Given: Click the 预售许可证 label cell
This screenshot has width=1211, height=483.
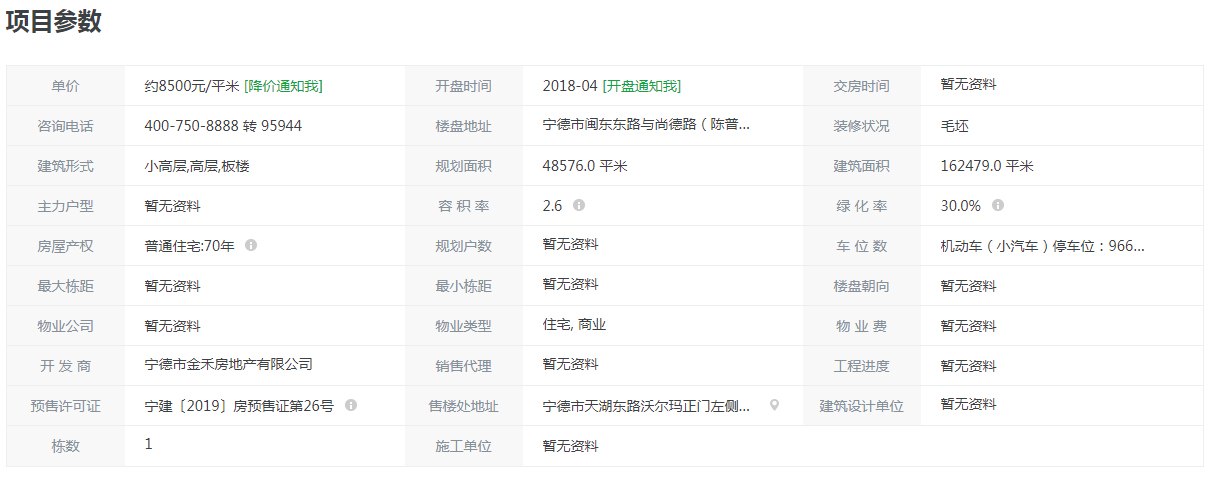Looking at the screenshot, I should pos(66,406).
